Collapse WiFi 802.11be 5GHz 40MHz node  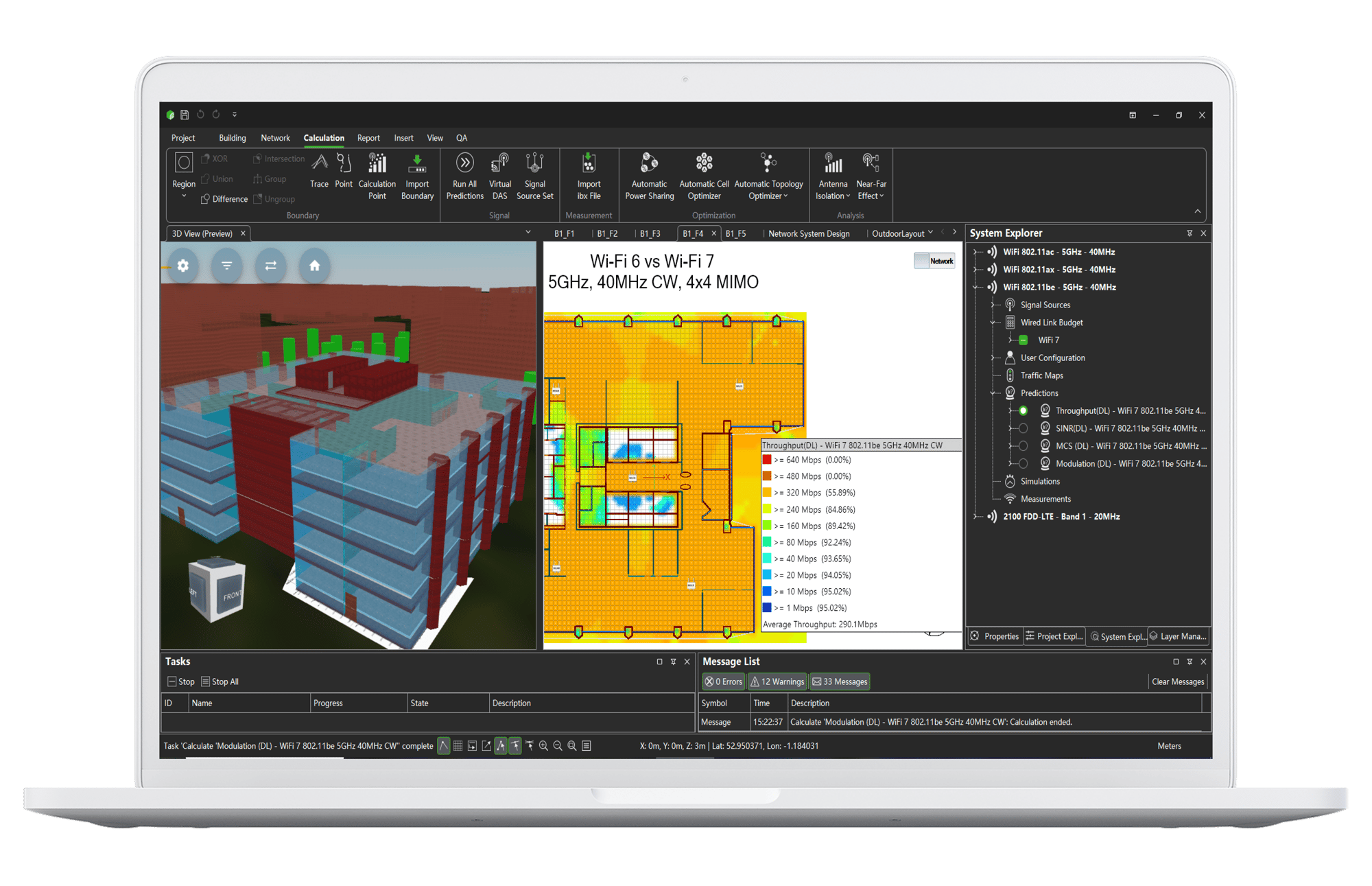click(975, 288)
